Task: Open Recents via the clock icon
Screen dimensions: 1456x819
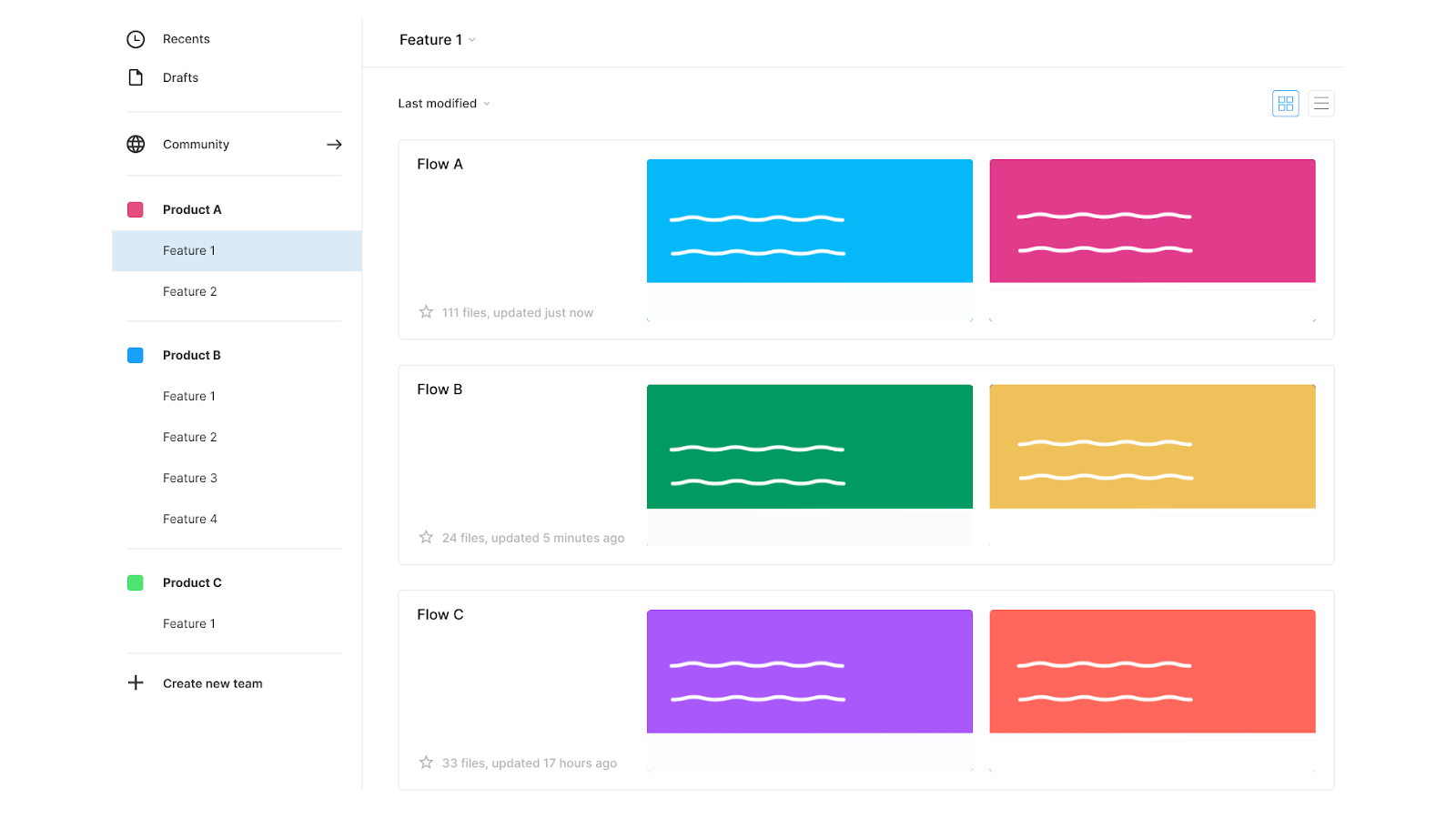Action: coord(136,39)
